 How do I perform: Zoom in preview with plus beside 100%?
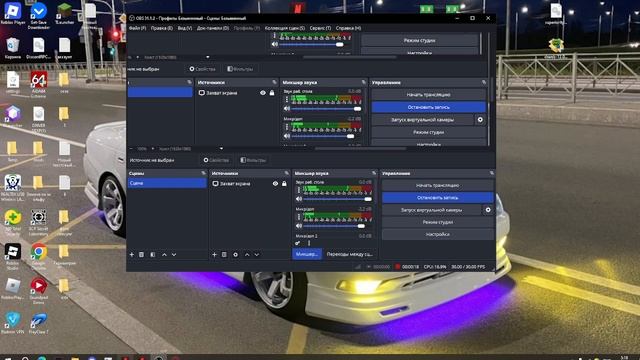click(x=153, y=149)
